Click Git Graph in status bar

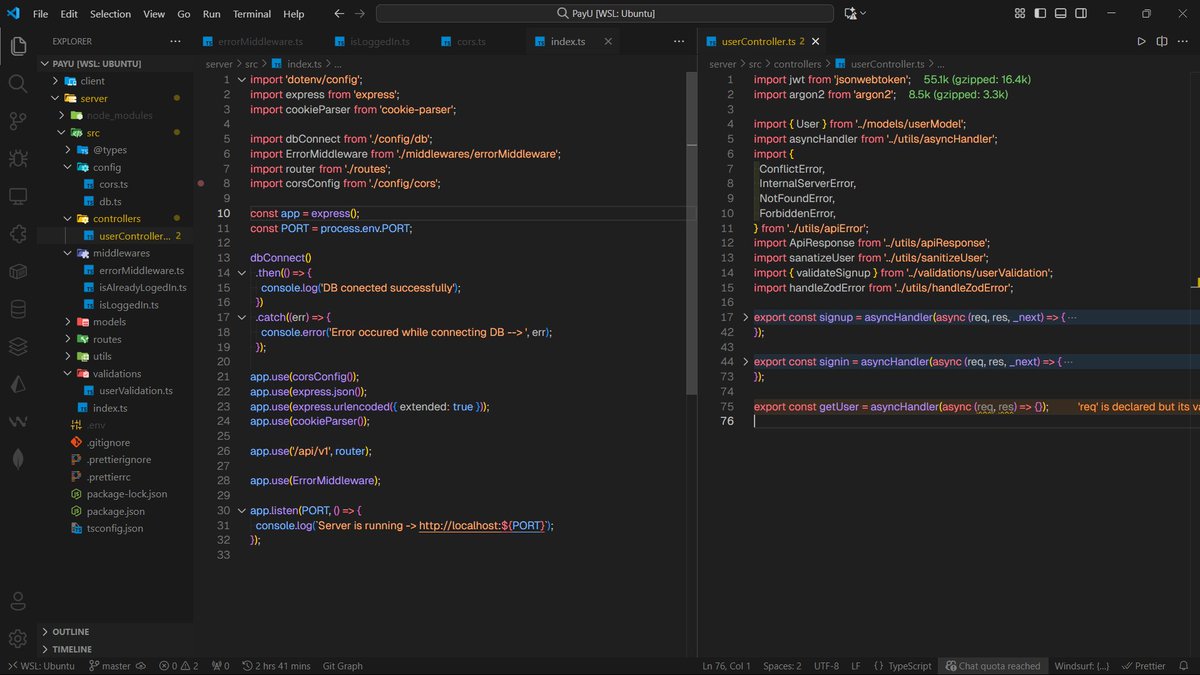[343, 666]
